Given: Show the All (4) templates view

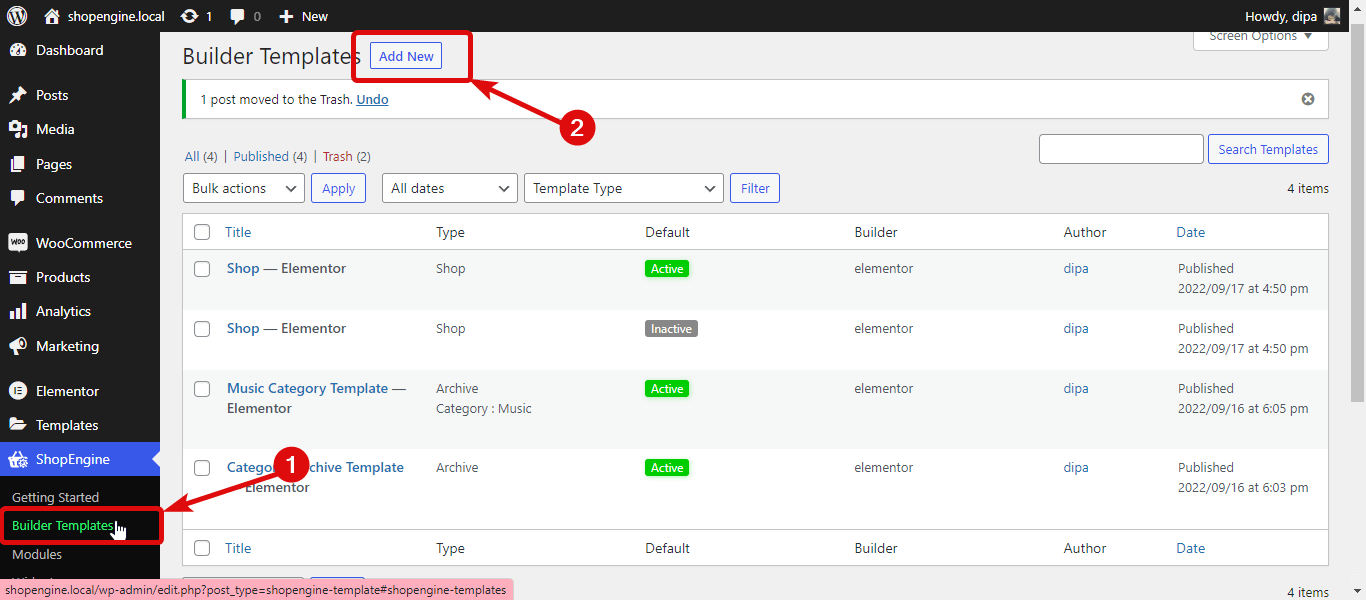Looking at the screenshot, I should click(201, 156).
